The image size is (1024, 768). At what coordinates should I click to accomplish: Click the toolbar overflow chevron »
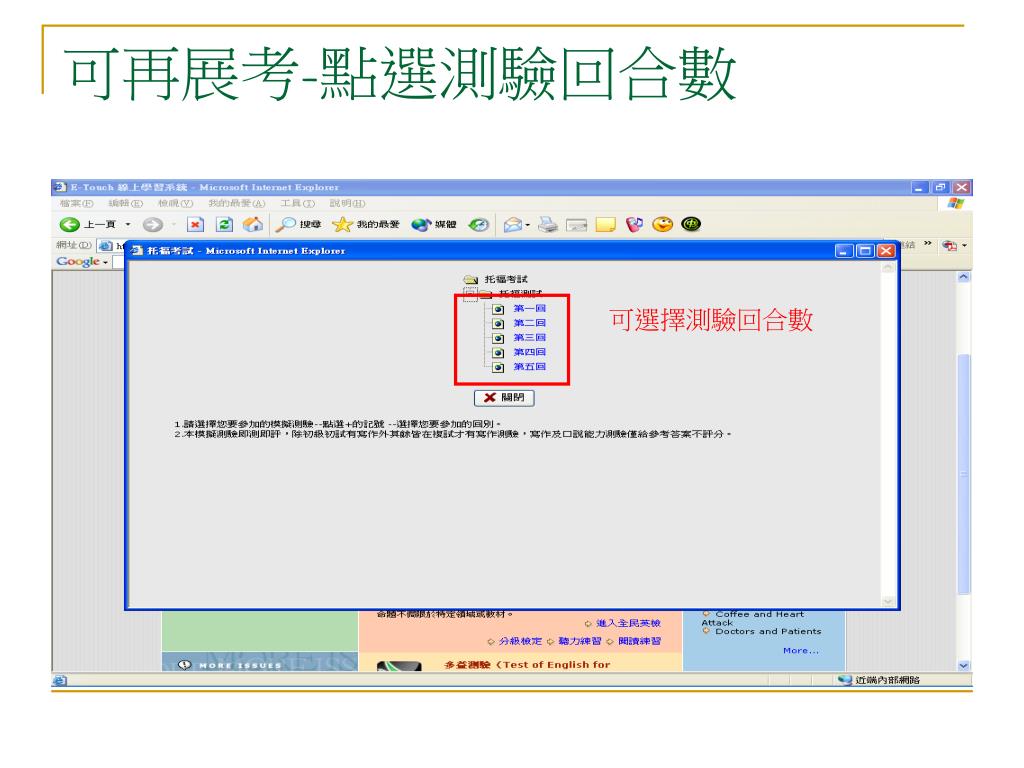(927, 244)
